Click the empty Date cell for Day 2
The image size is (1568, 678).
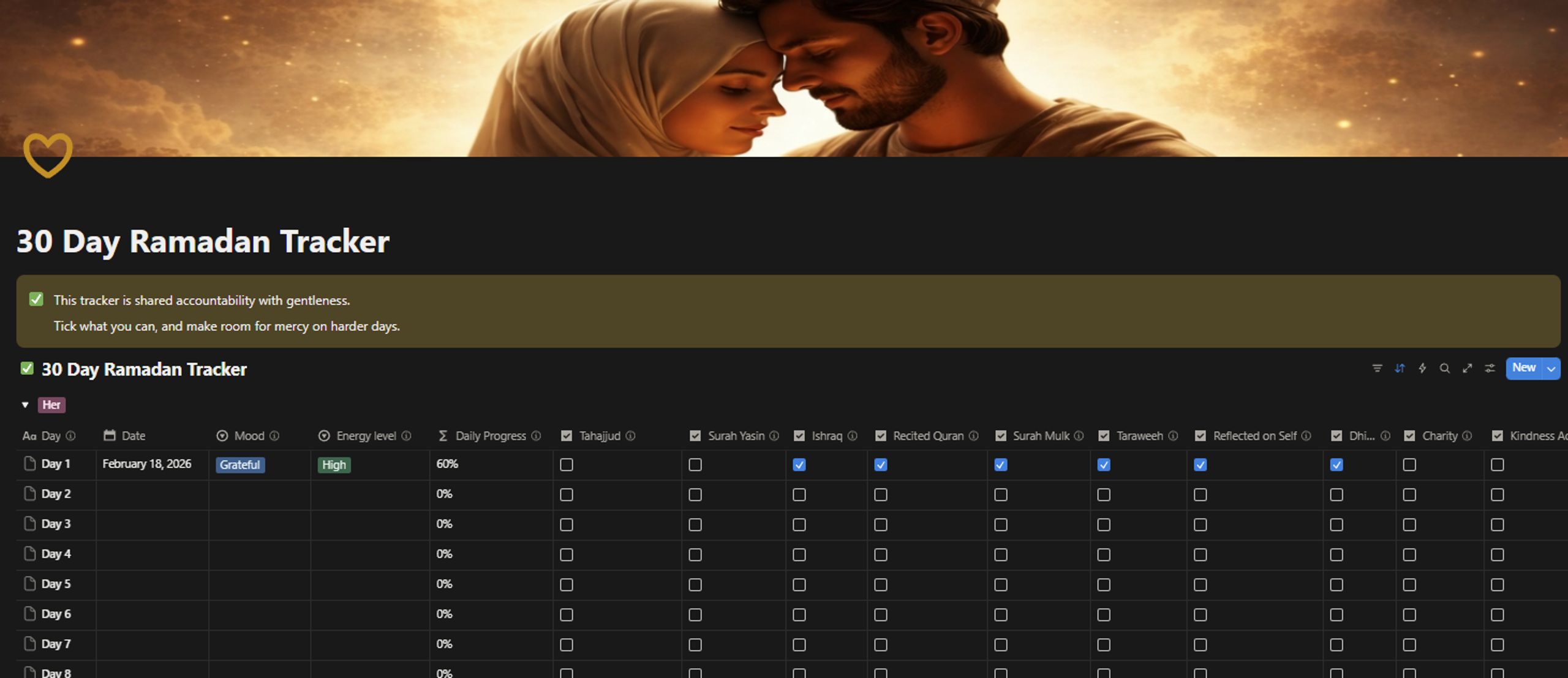(x=152, y=494)
